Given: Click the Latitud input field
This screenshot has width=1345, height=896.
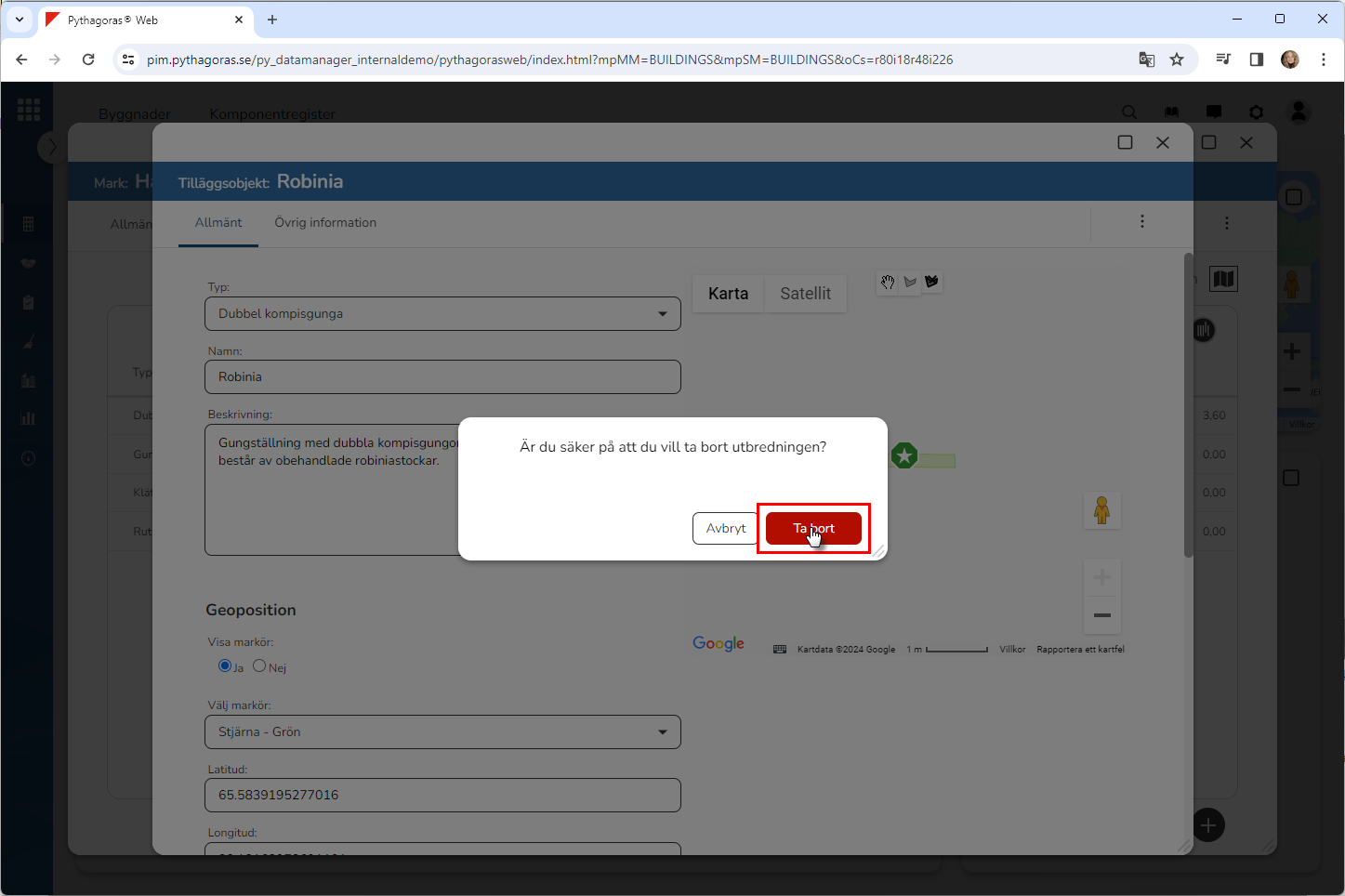Looking at the screenshot, I should (x=442, y=796).
